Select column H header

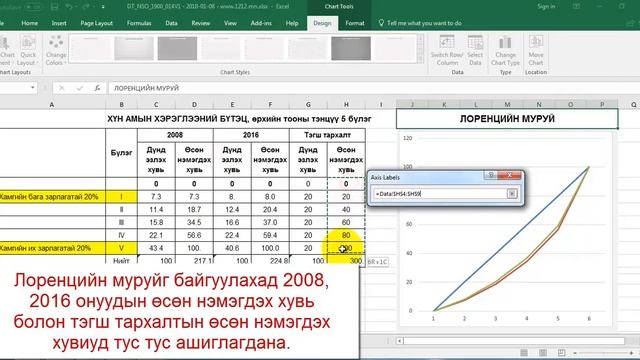[346, 104]
